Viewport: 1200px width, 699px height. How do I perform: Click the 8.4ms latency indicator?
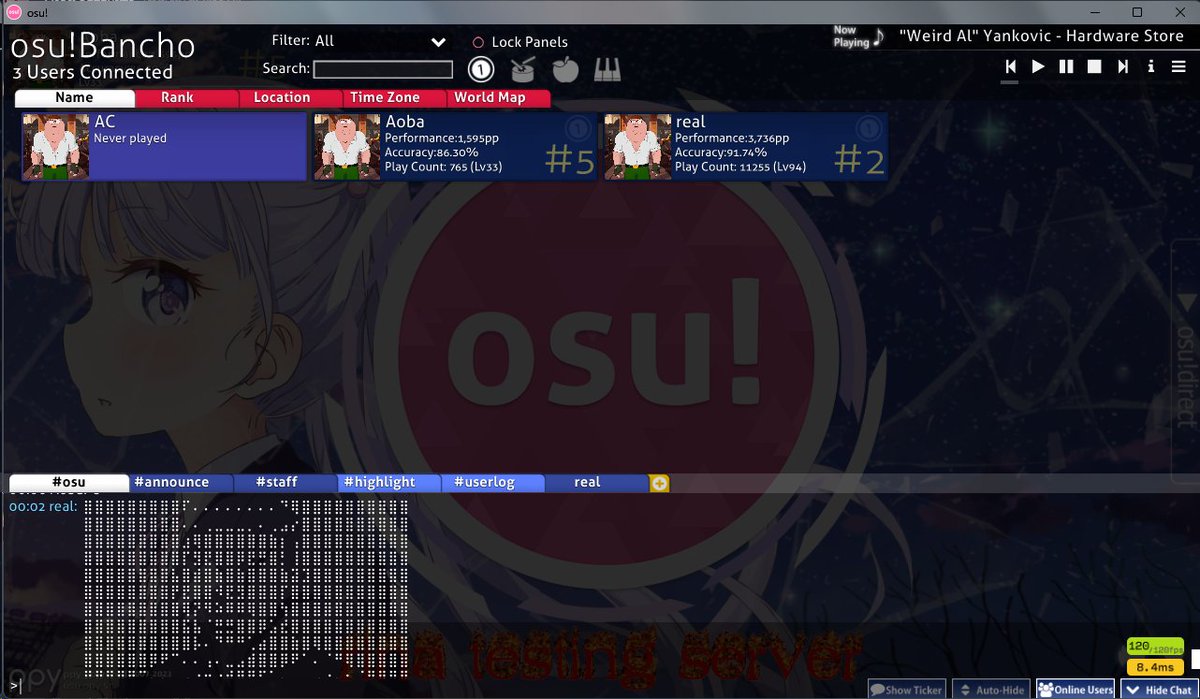pos(1155,667)
